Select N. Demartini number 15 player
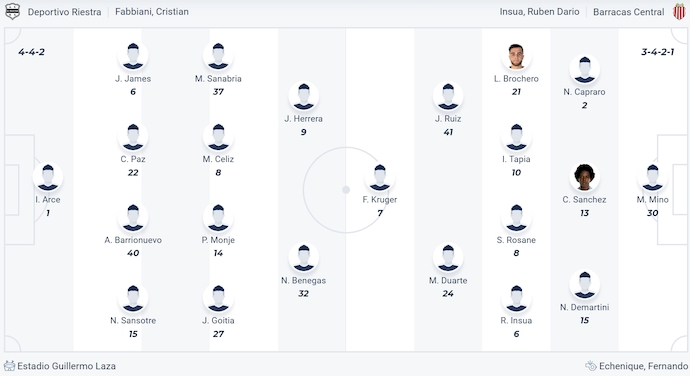690x376 pixels. point(584,297)
